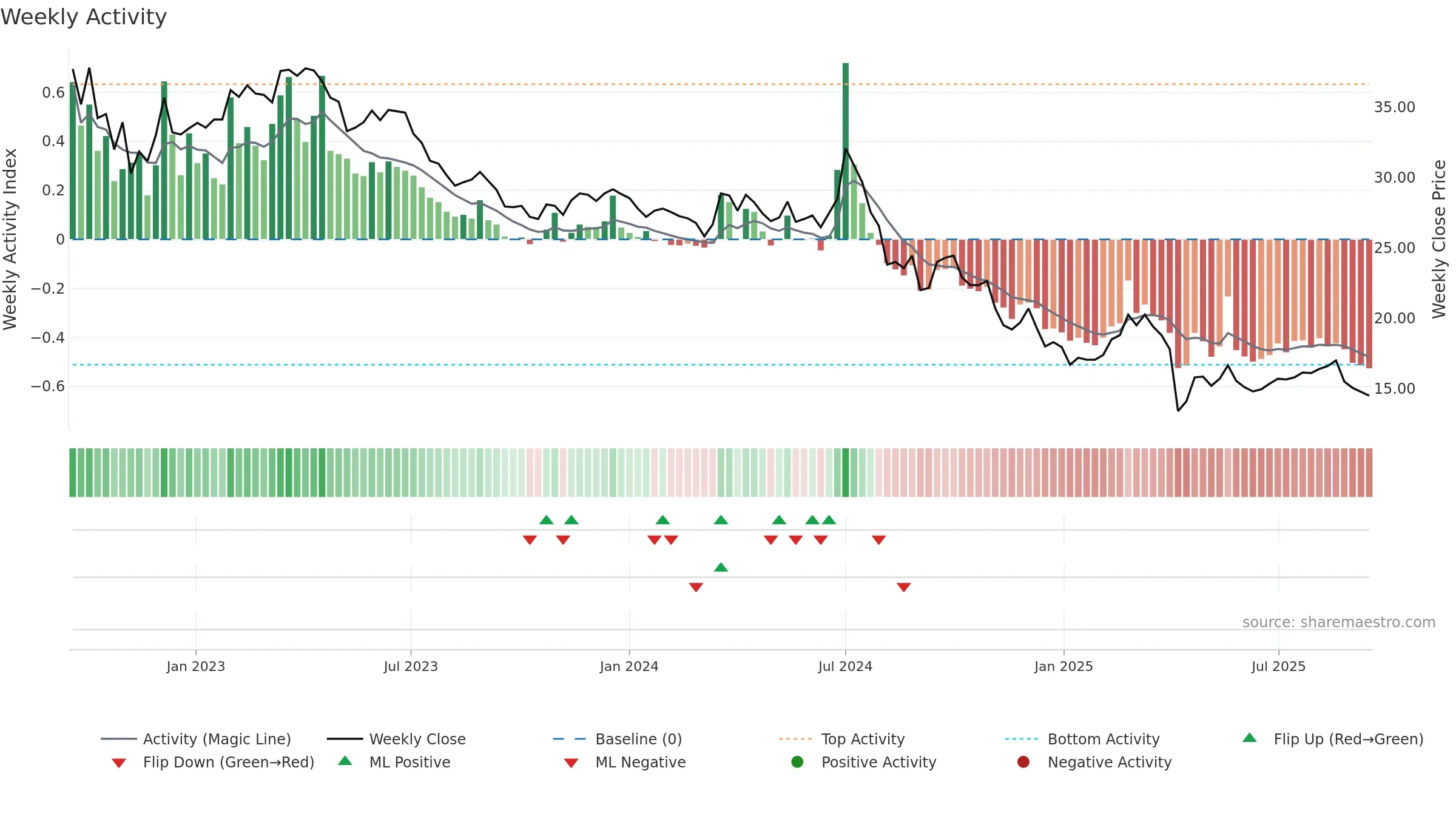The image size is (1456, 819).
Task: Click the darkest green heatmap strip cell near Jul 2024
Action: click(x=846, y=473)
